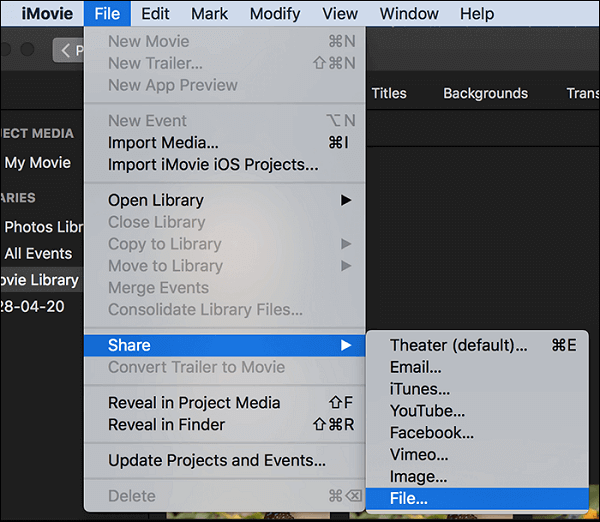Select Update Projects and Events...
This screenshot has height=522, width=600.
[x=217, y=461]
